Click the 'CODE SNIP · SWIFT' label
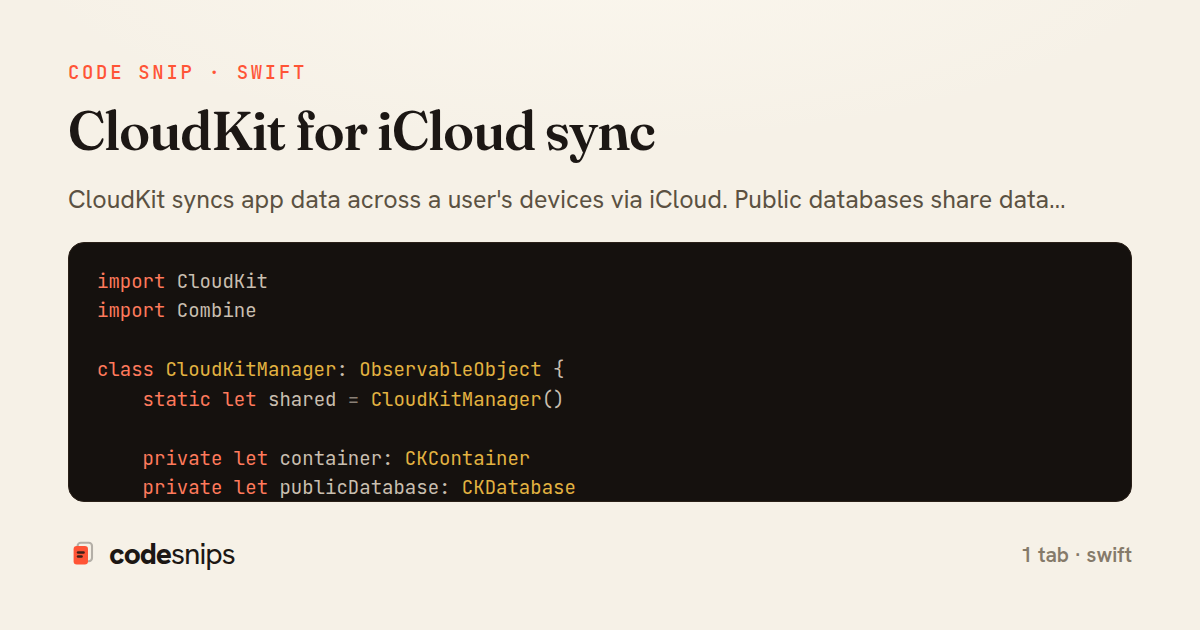 187,73
